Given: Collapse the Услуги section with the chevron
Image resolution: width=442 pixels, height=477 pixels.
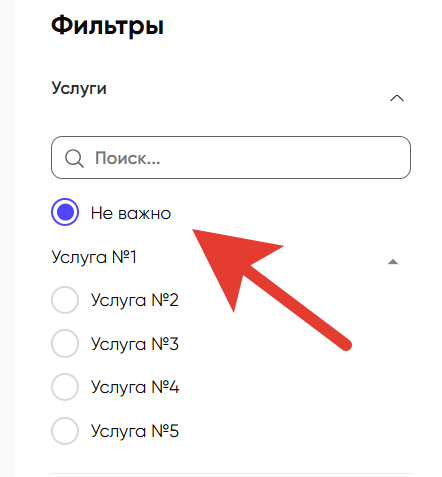Looking at the screenshot, I should [397, 98].
